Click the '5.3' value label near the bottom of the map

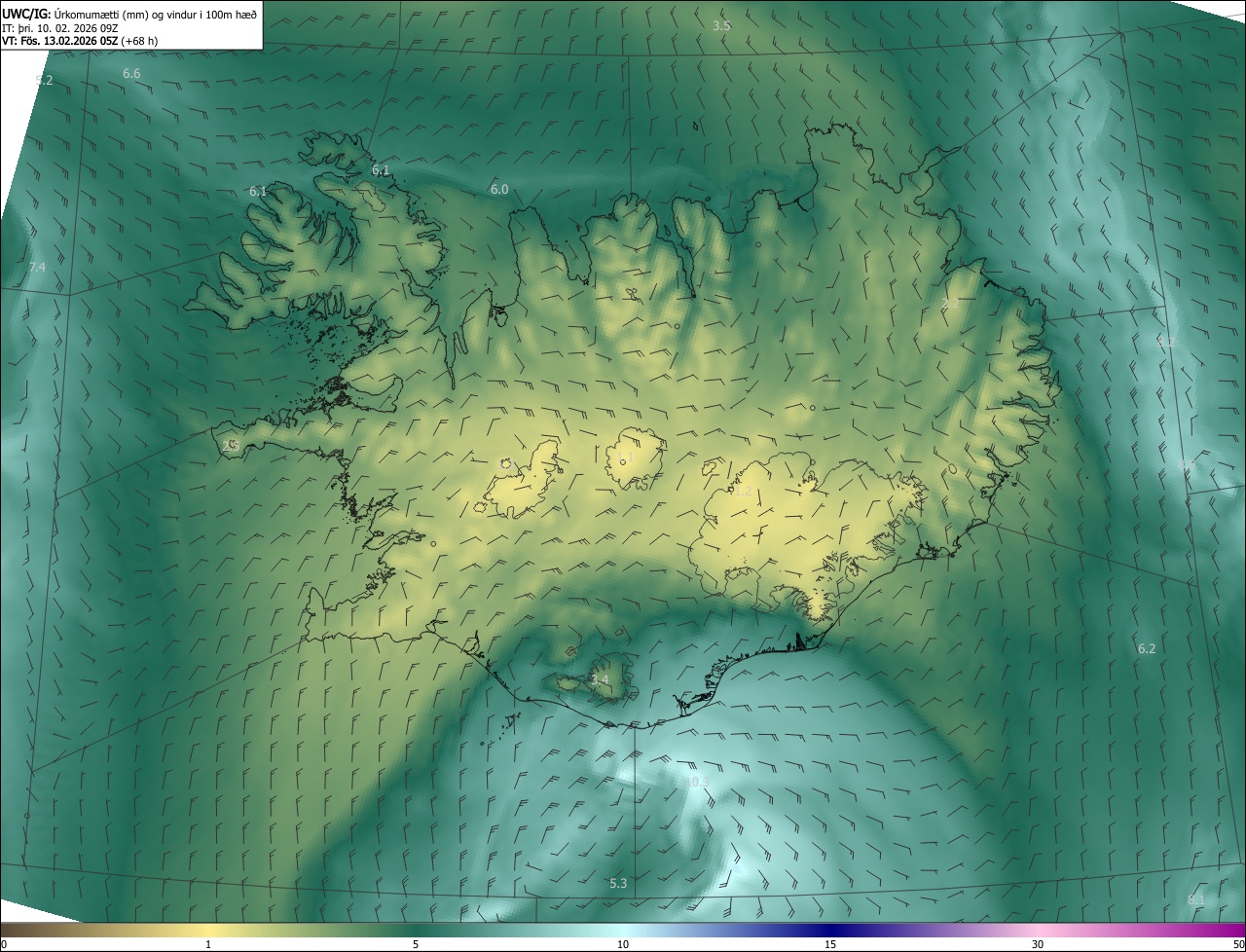click(618, 884)
